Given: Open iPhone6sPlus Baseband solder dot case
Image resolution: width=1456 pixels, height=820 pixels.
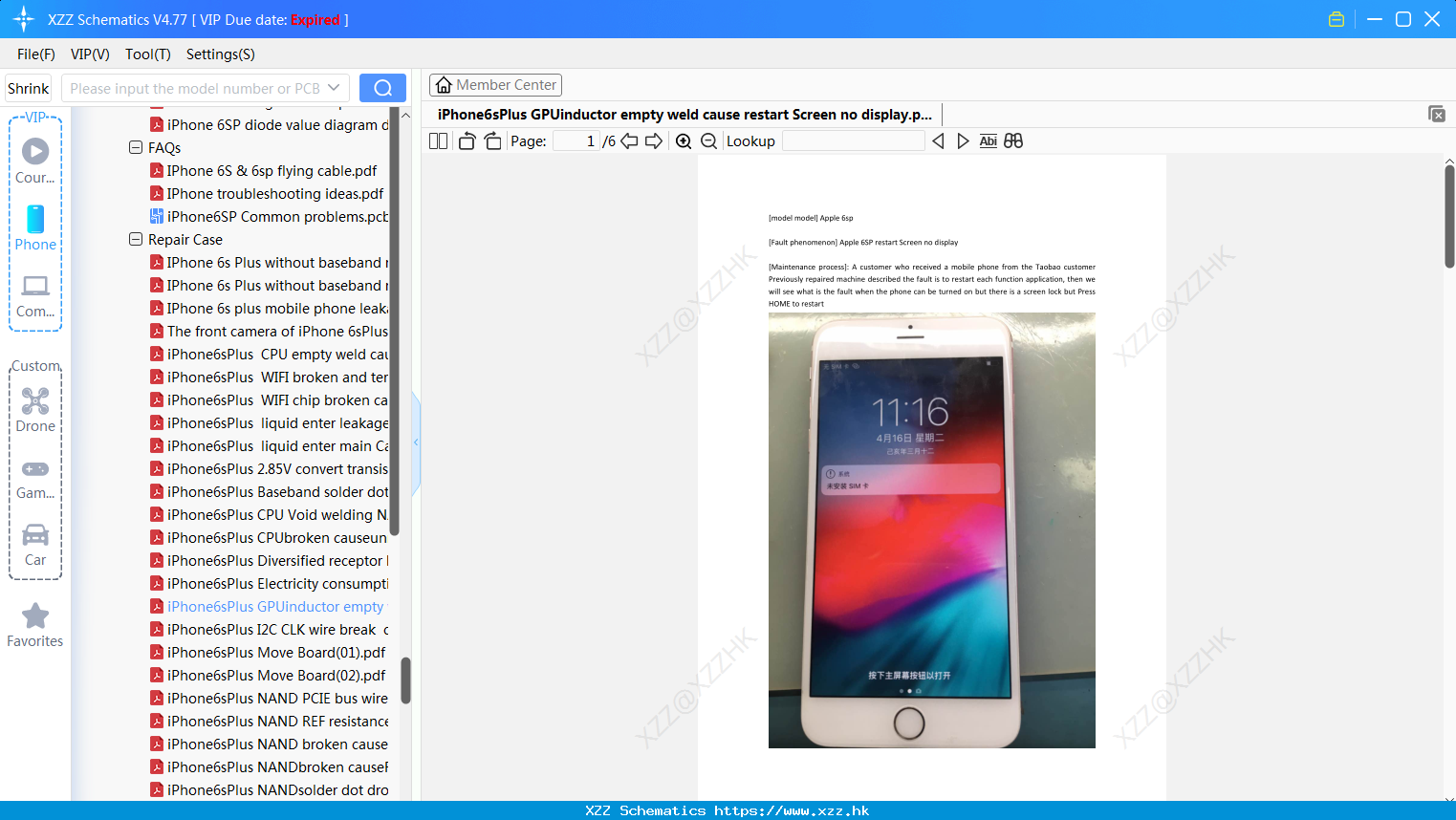Looking at the screenshot, I should click(269, 492).
